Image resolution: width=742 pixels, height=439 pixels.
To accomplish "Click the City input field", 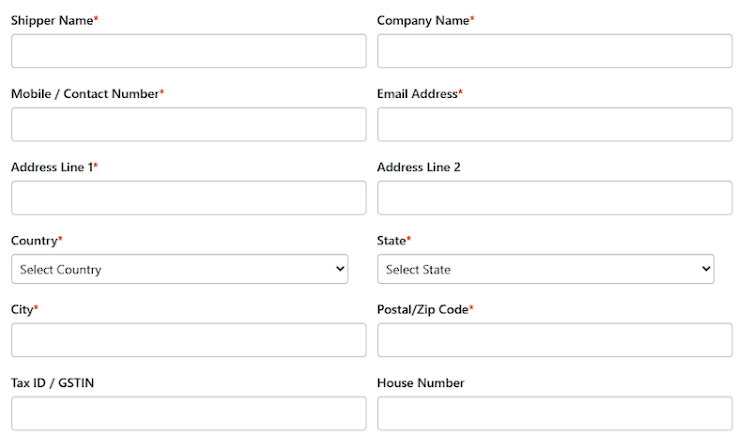I will (188, 340).
